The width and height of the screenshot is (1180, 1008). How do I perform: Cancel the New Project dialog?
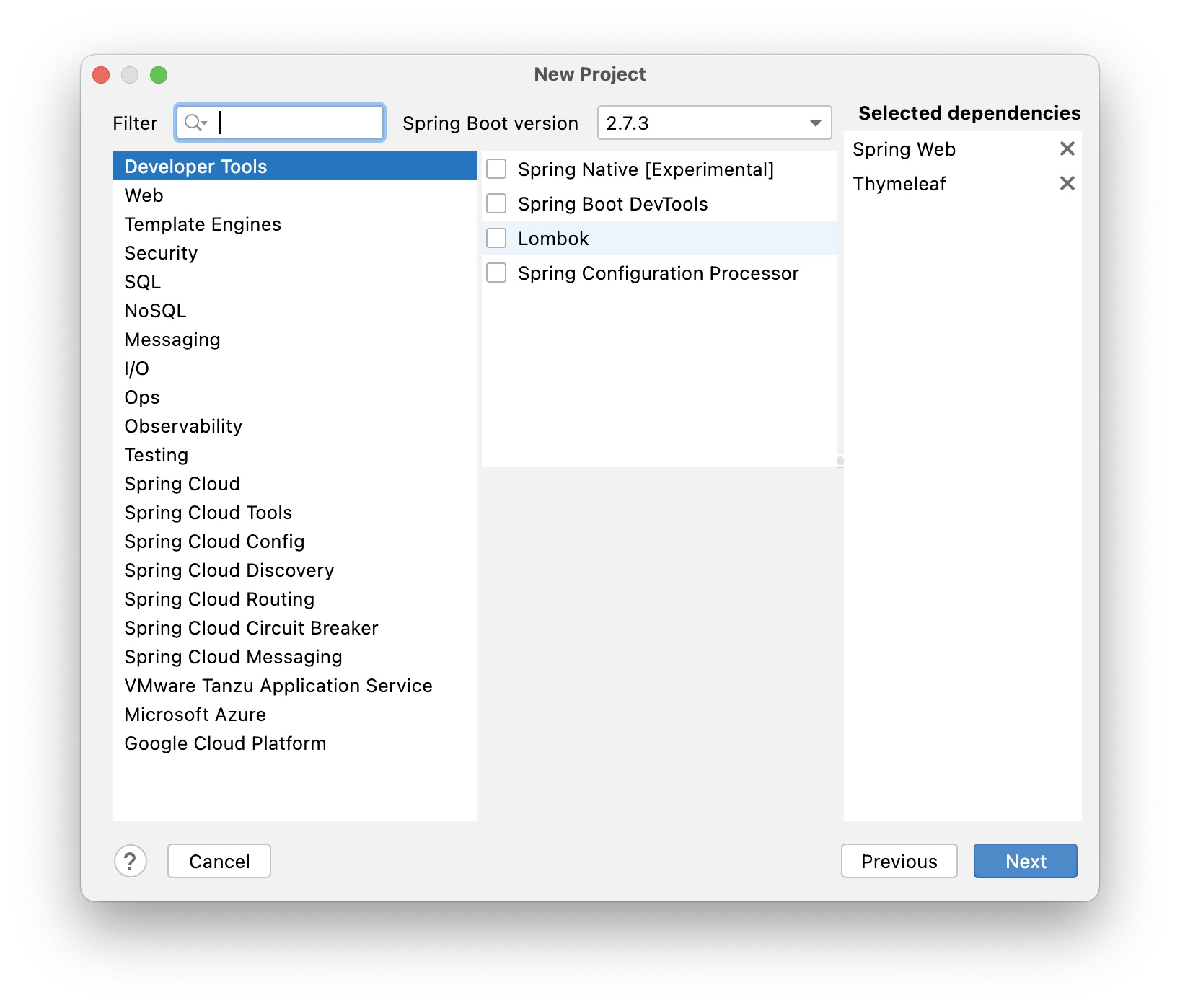coord(219,861)
